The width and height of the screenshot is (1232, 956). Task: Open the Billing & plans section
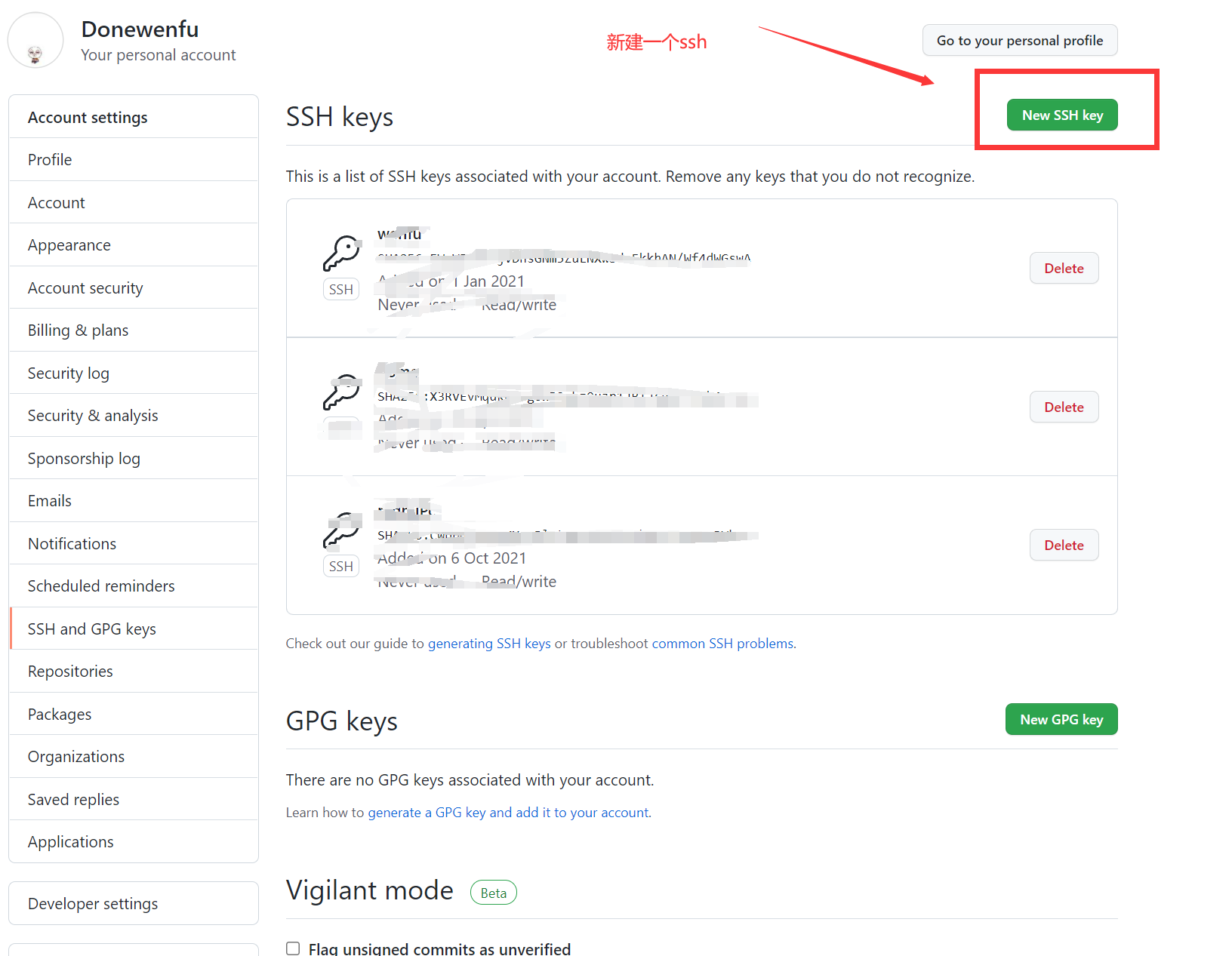click(x=77, y=330)
